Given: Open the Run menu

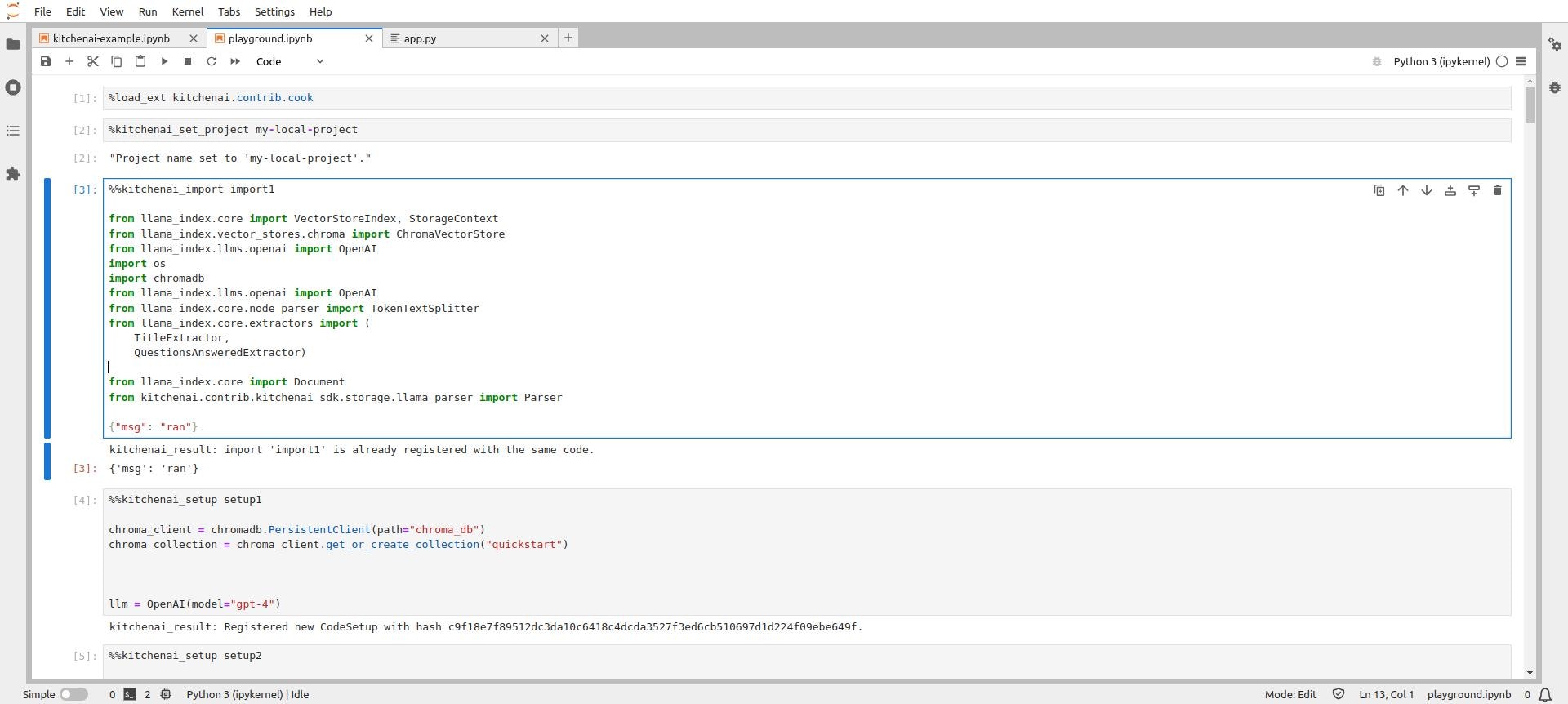Looking at the screenshot, I should [148, 11].
